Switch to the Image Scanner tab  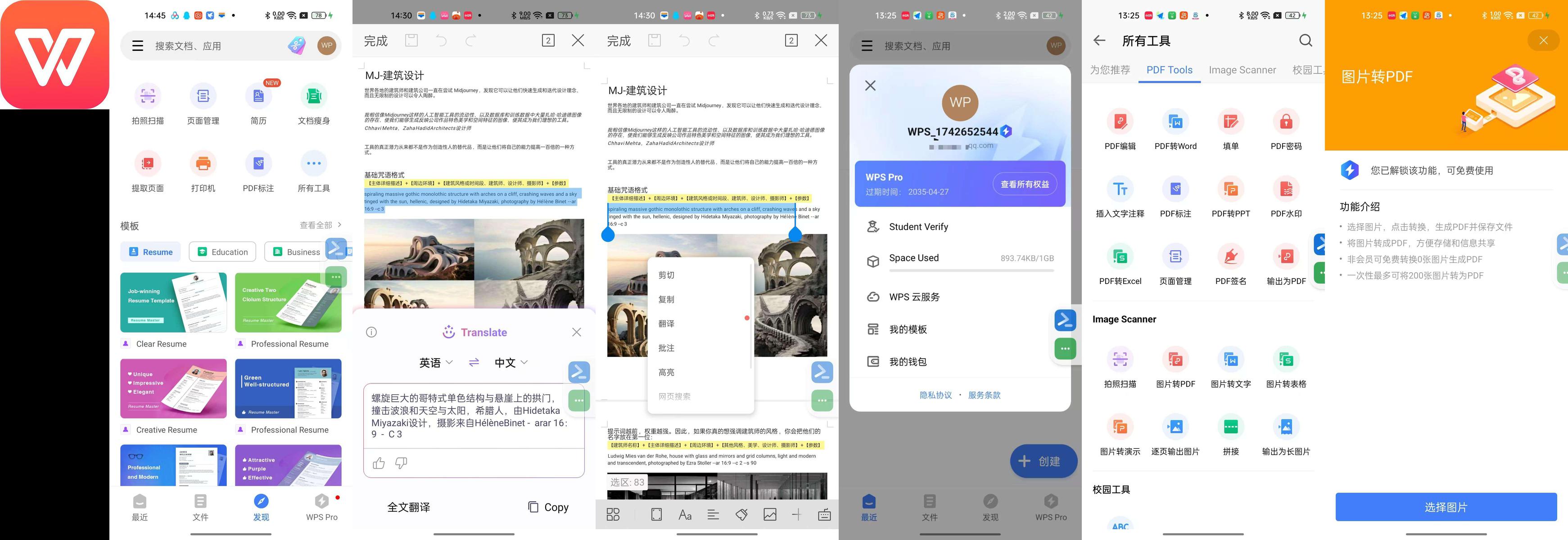click(1242, 70)
